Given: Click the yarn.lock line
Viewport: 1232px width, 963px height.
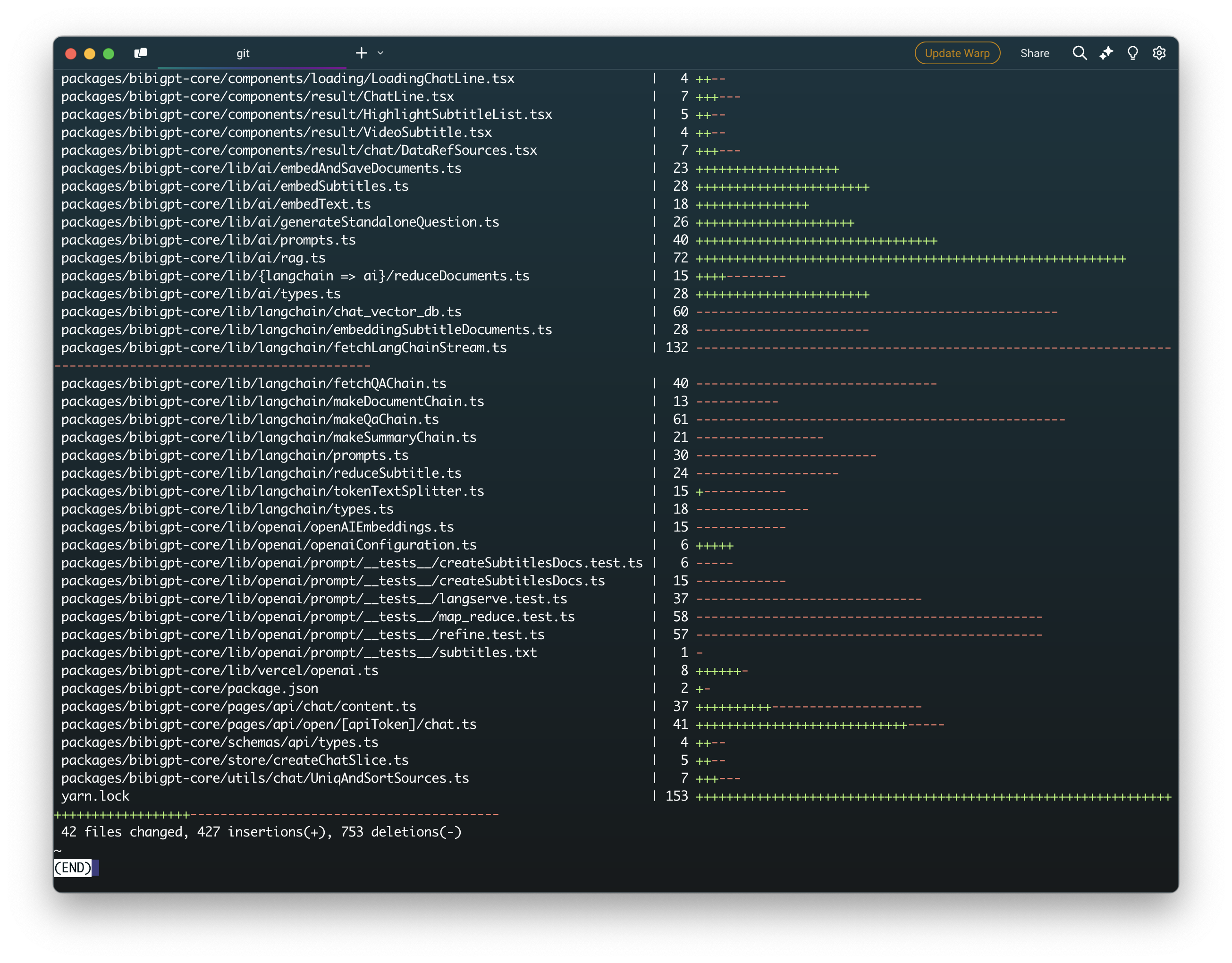Looking at the screenshot, I should point(95,796).
